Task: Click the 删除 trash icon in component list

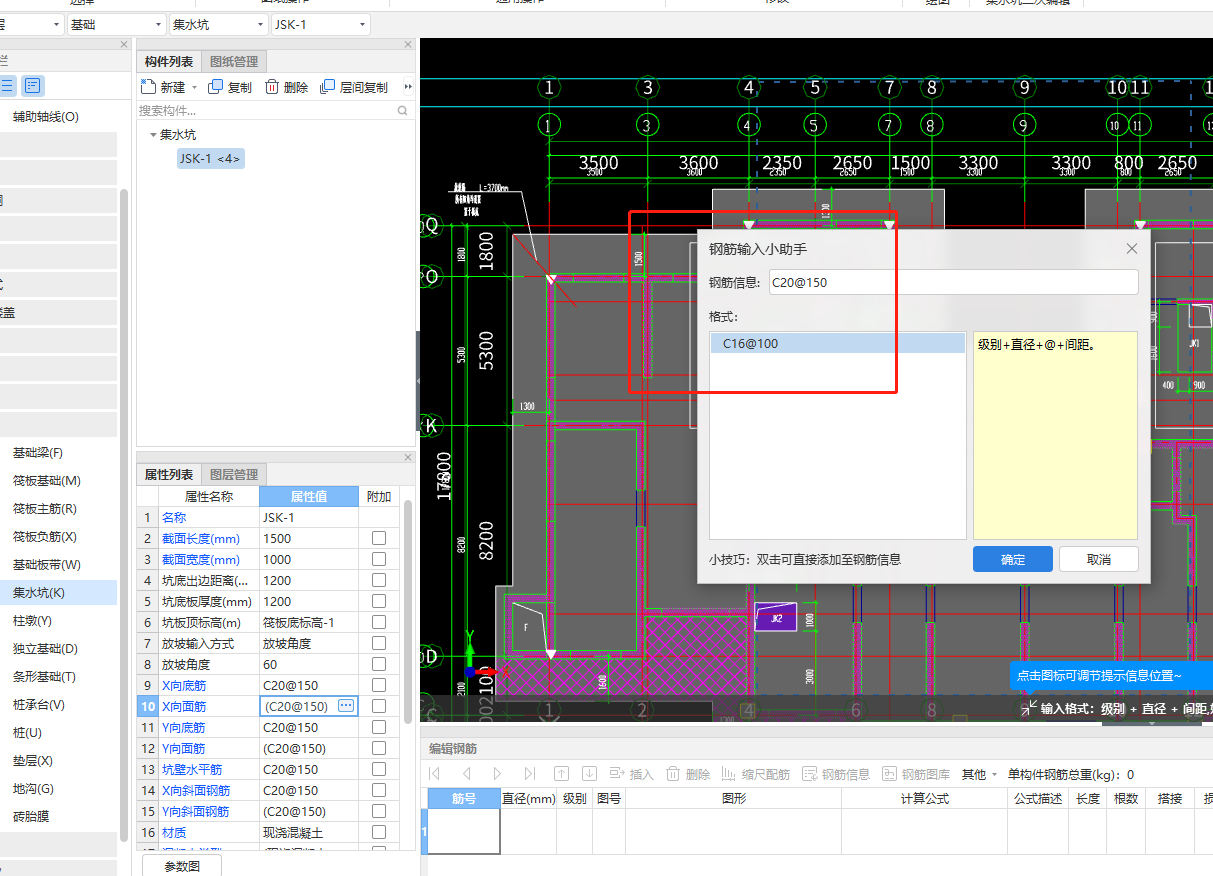Action: coord(272,88)
